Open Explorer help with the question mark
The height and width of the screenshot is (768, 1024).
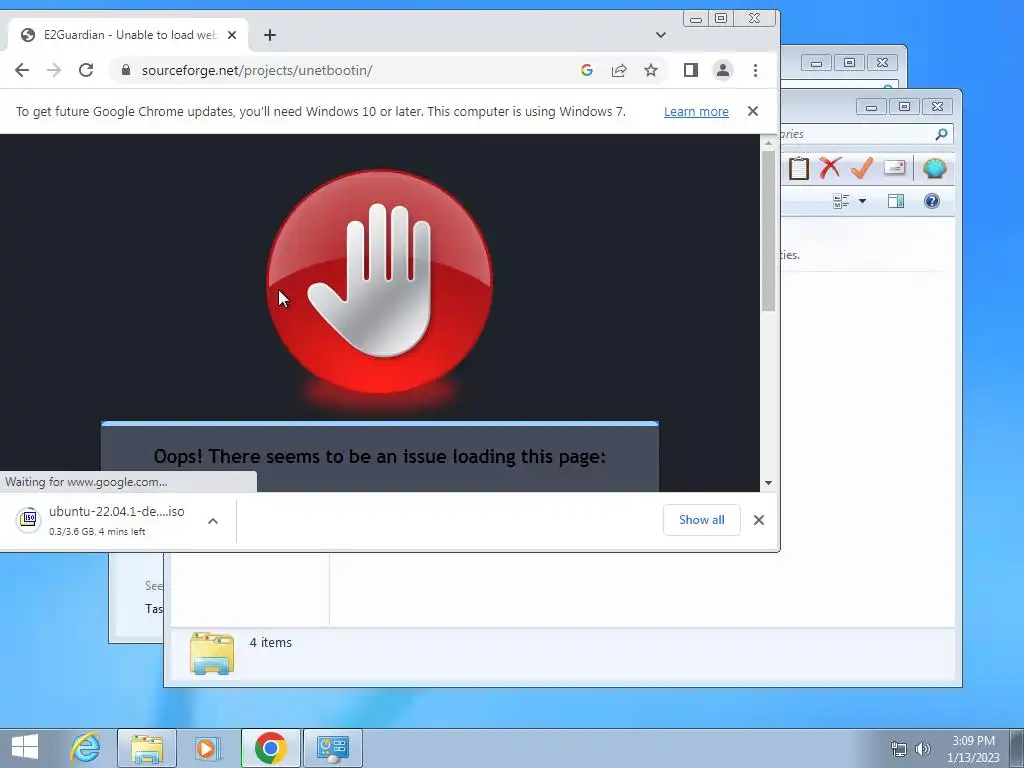[x=932, y=201]
